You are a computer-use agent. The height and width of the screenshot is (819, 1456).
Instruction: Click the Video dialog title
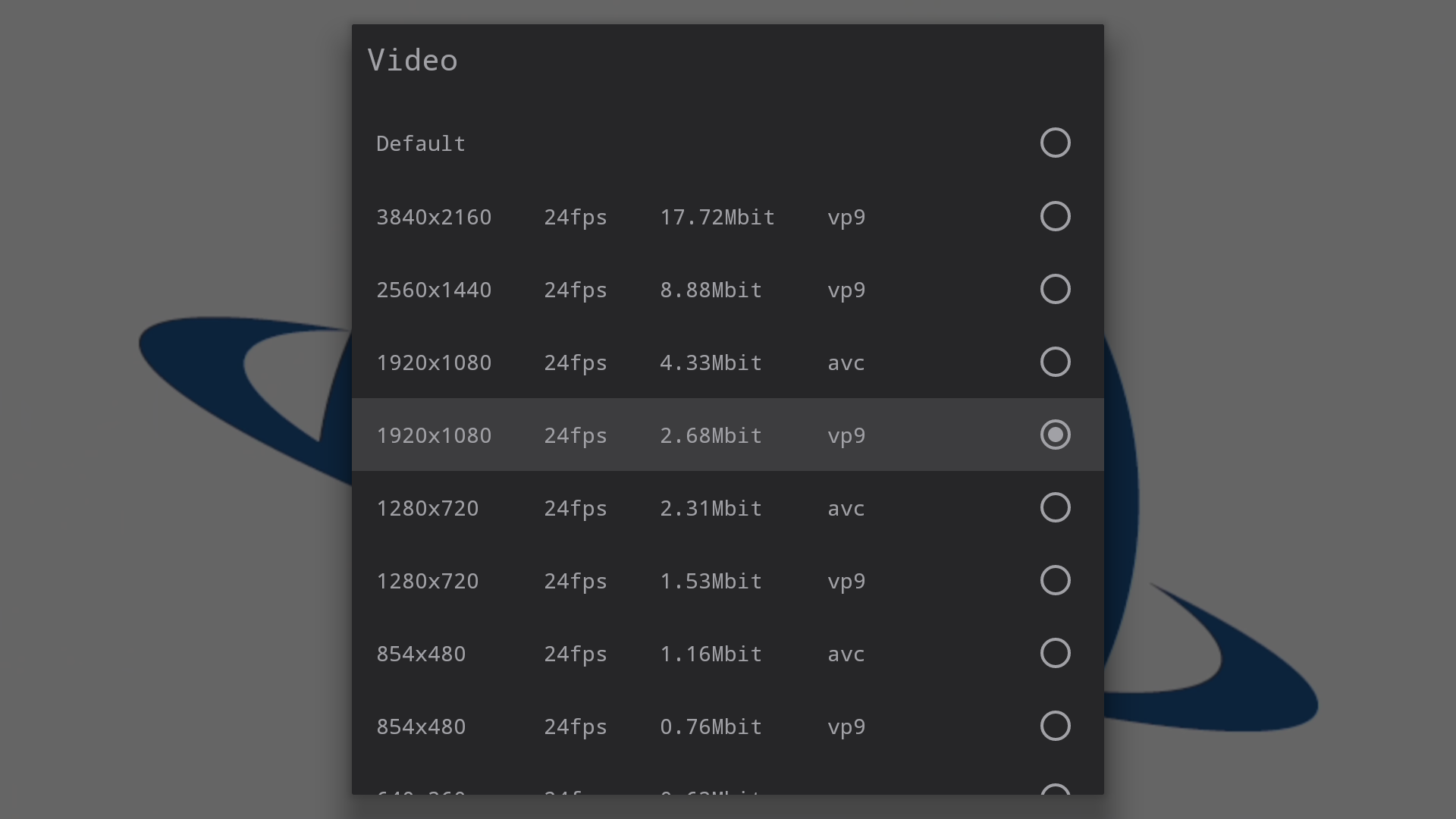[413, 60]
